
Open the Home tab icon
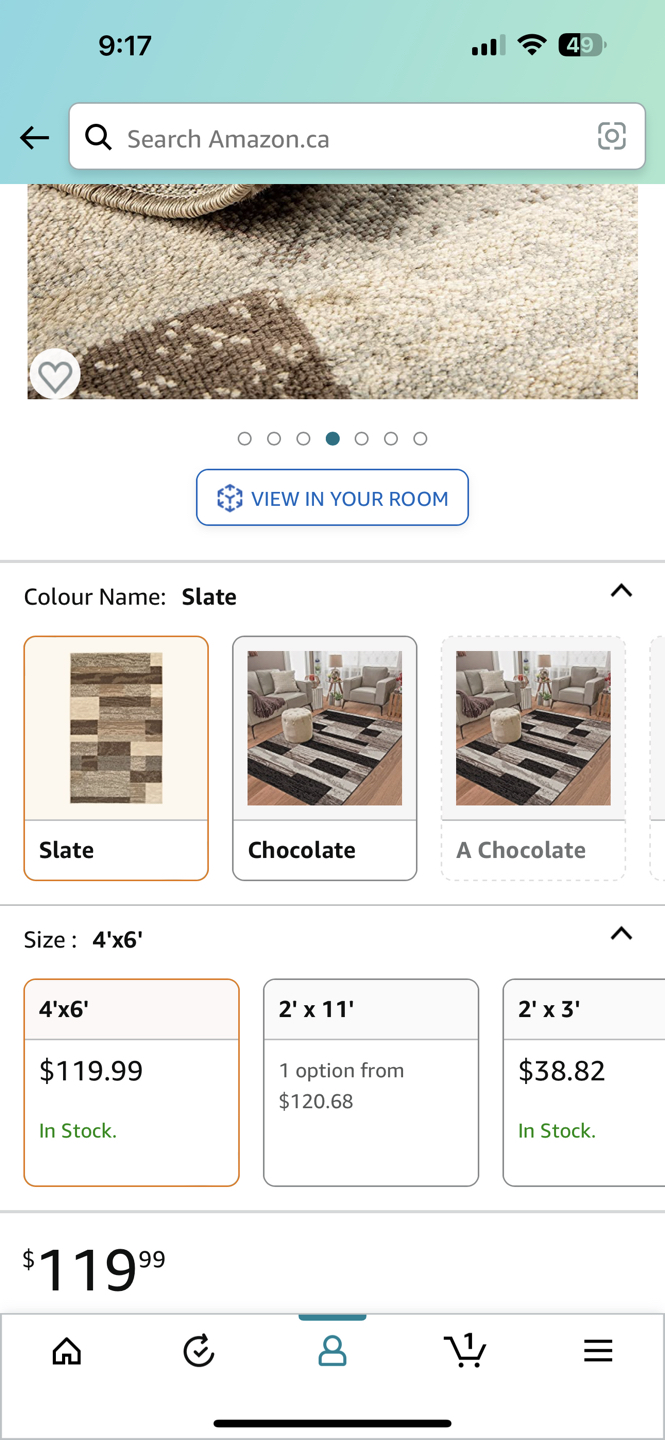coord(67,1352)
